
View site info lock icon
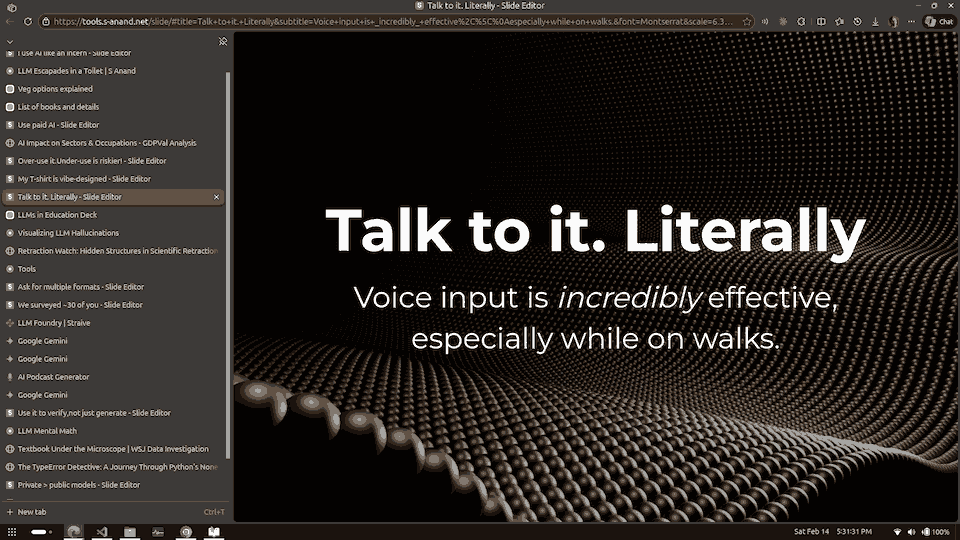click(x=46, y=21)
